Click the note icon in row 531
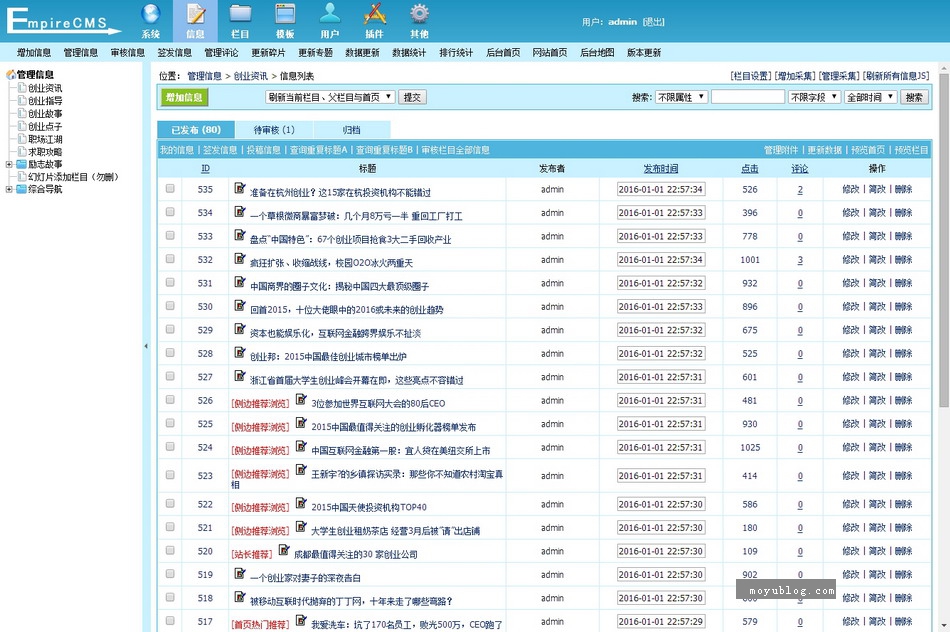Image resolution: width=950 pixels, height=632 pixels. pos(240,282)
